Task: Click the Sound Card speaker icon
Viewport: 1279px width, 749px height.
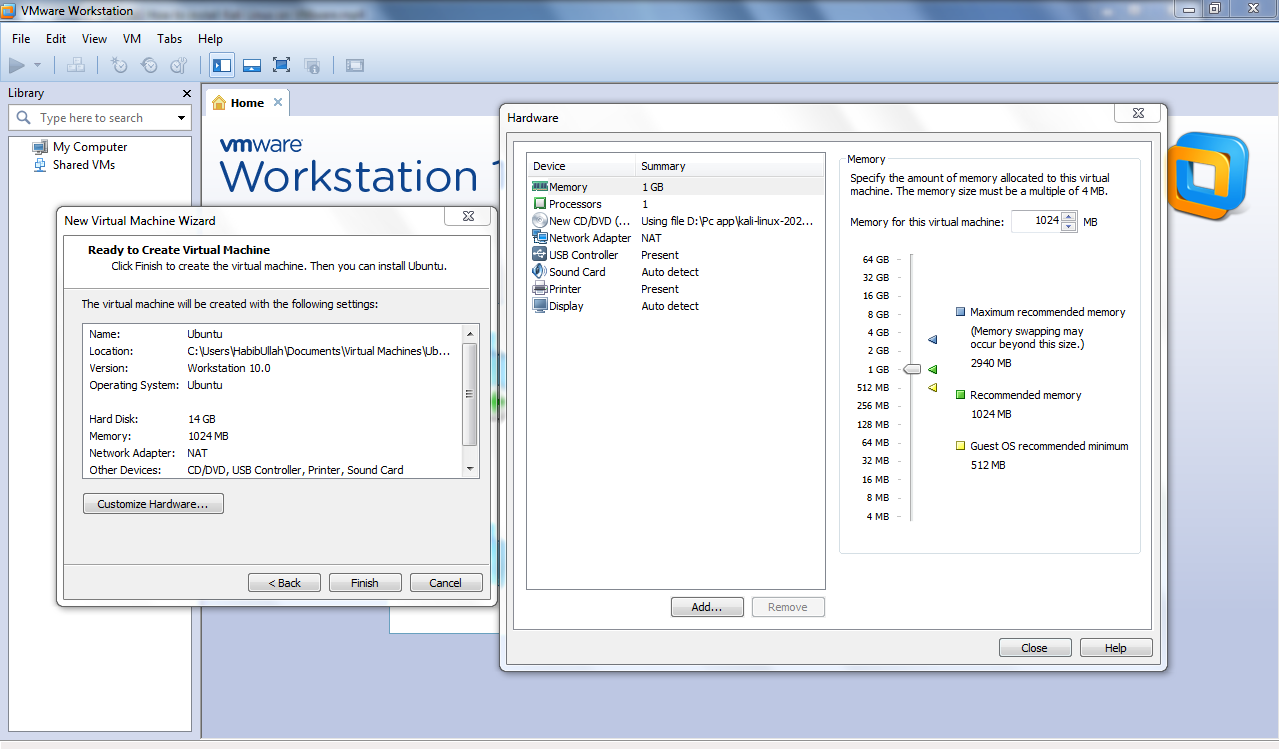Action: [x=540, y=272]
